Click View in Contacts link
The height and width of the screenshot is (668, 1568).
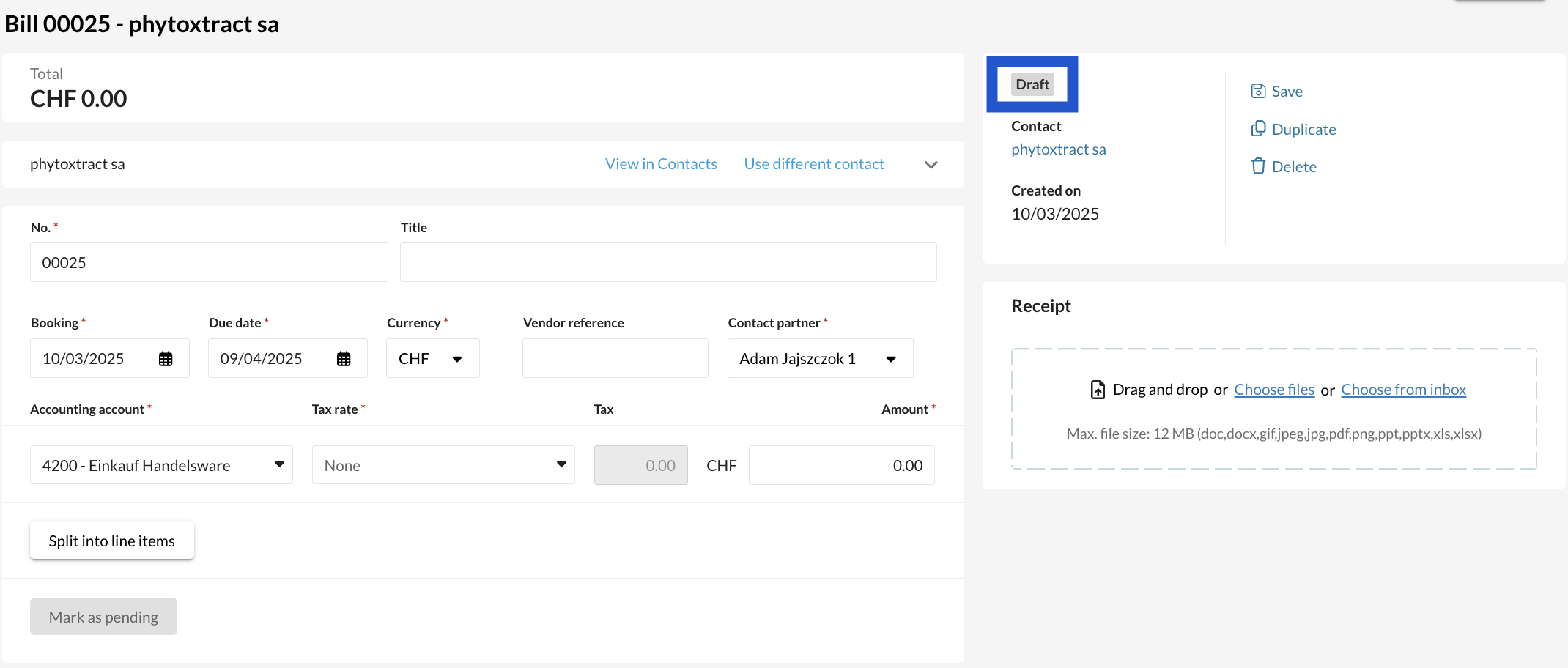click(x=661, y=164)
